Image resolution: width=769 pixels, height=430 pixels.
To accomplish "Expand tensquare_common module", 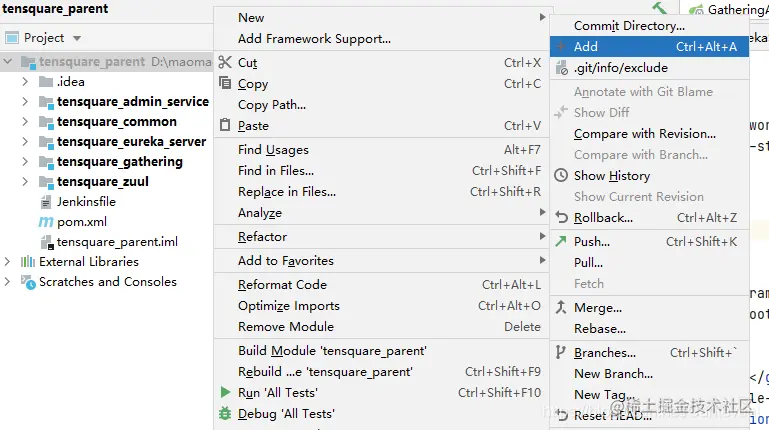I will pos(25,121).
